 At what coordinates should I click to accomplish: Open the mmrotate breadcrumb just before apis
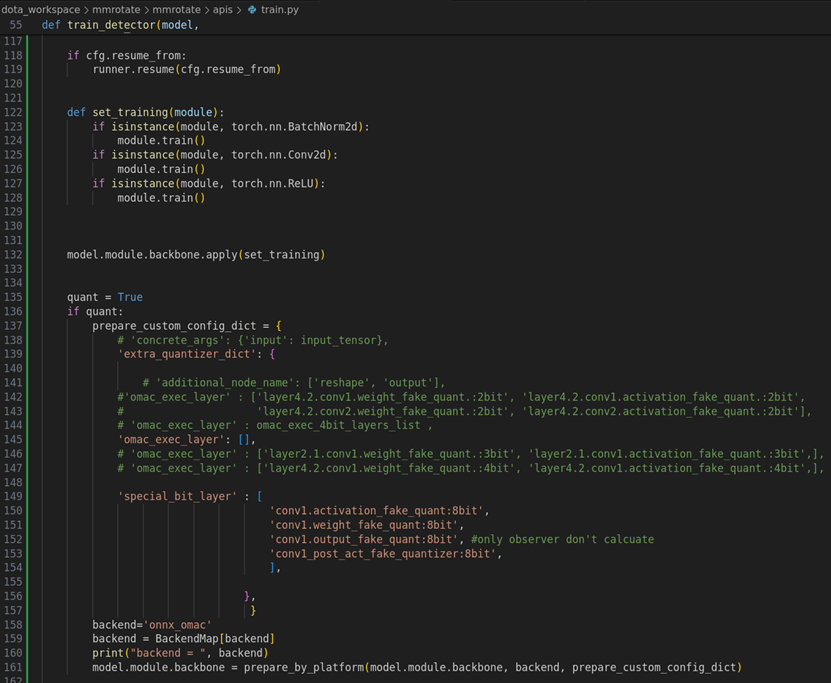(x=175, y=9)
